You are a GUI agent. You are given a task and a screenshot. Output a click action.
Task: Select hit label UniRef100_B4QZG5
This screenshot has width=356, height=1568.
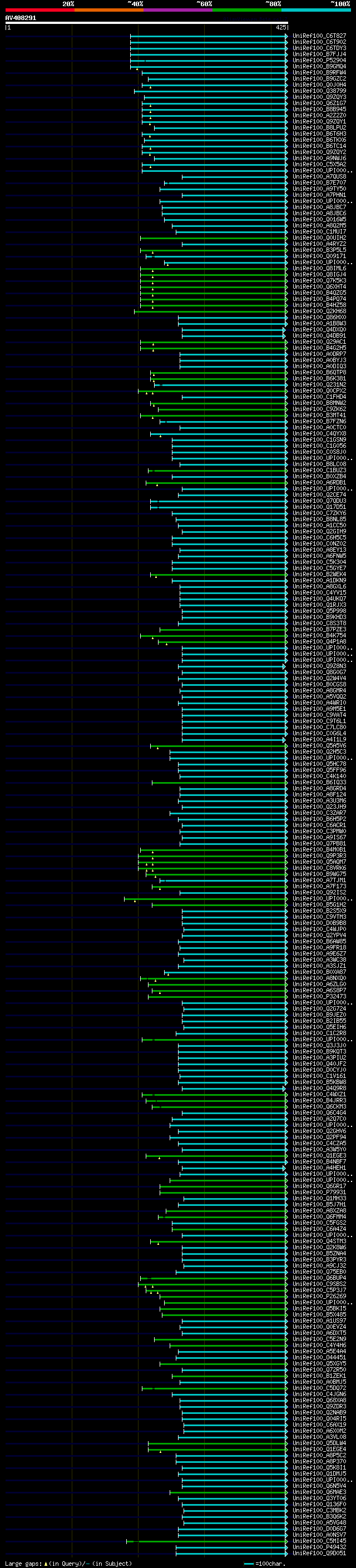319,293
